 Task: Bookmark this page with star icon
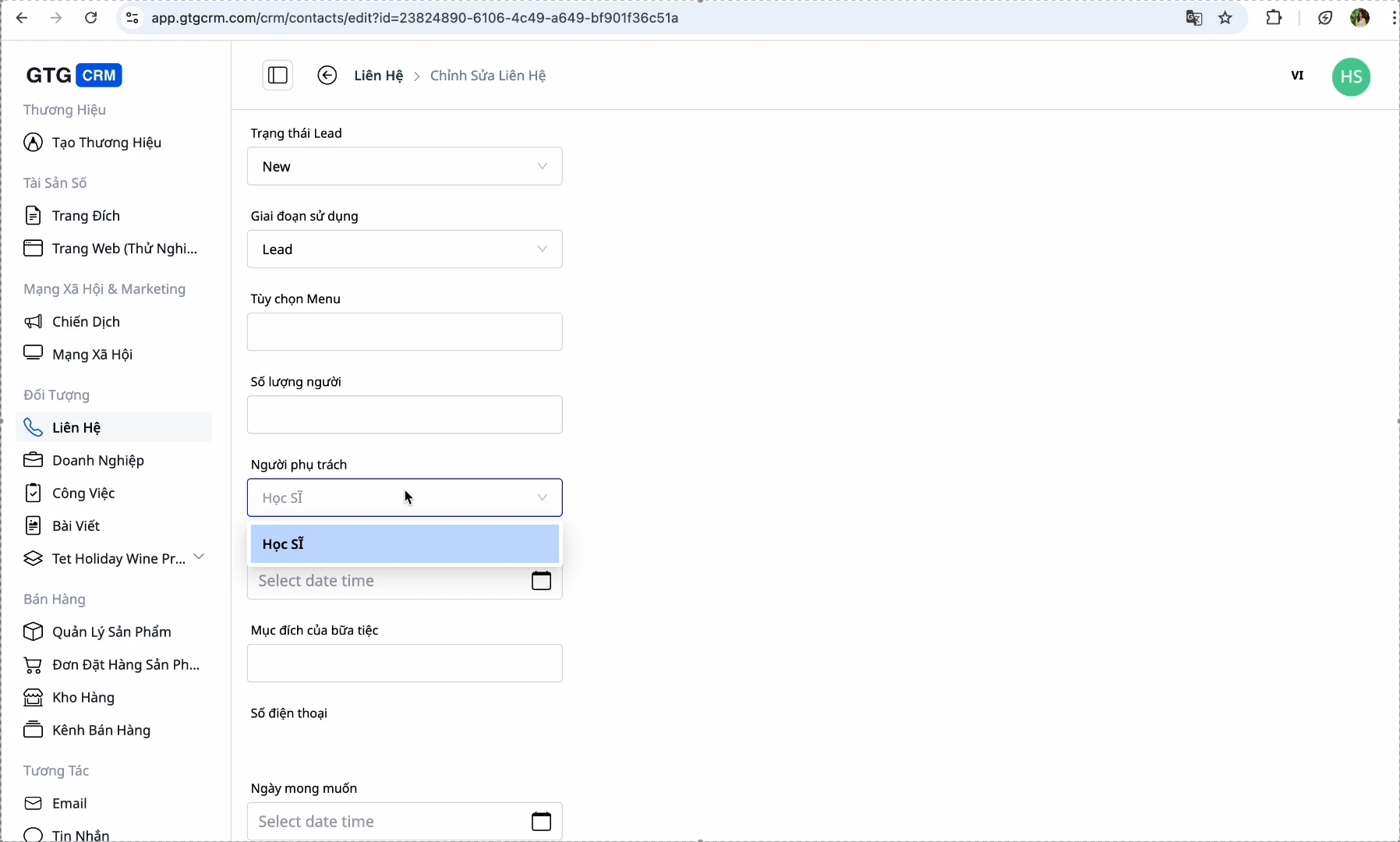click(1226, 18)
